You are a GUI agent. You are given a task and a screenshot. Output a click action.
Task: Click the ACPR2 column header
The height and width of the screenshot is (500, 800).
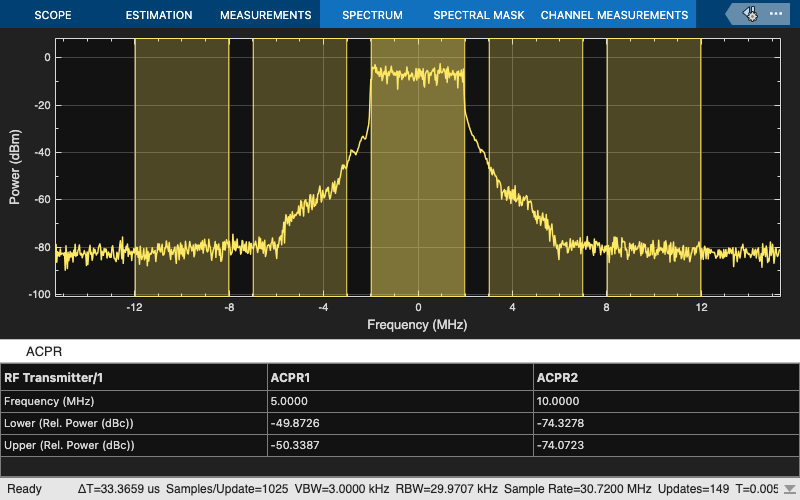point(666,378)
